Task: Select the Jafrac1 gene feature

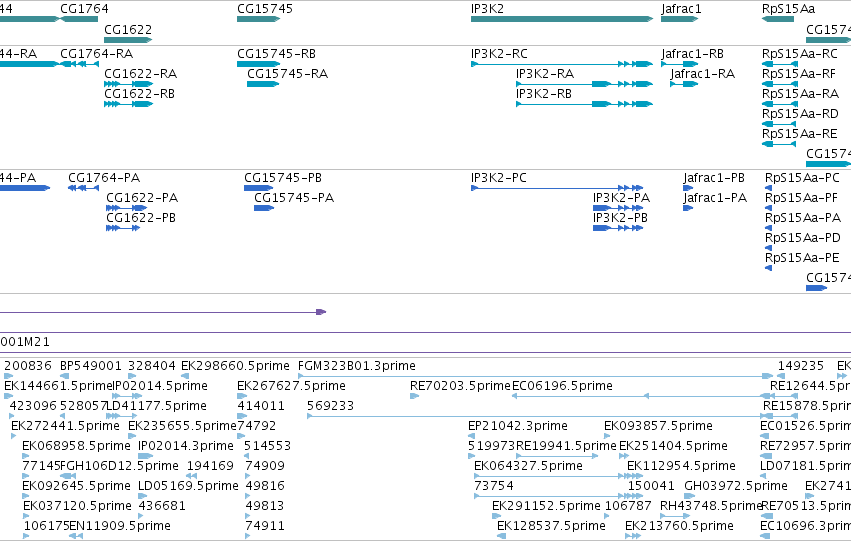Action: click(679, 19)
